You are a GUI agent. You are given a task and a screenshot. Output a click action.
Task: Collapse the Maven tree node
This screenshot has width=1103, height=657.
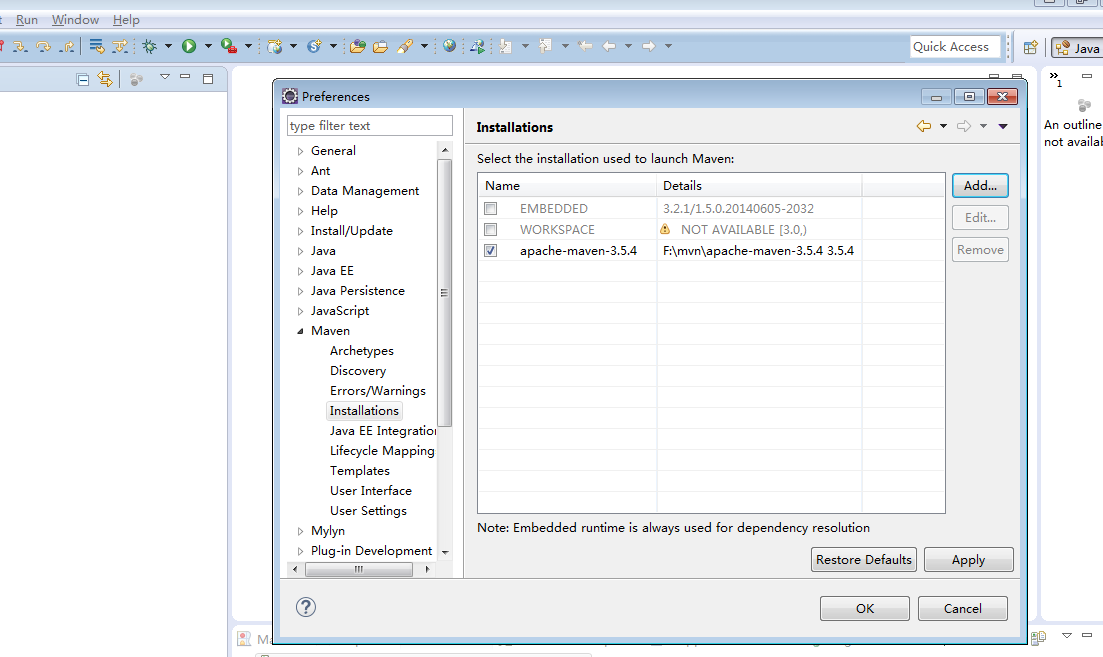[300, 331]
